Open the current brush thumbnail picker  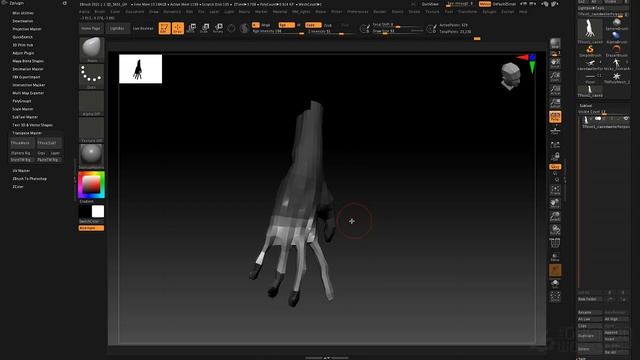point(91,50)
